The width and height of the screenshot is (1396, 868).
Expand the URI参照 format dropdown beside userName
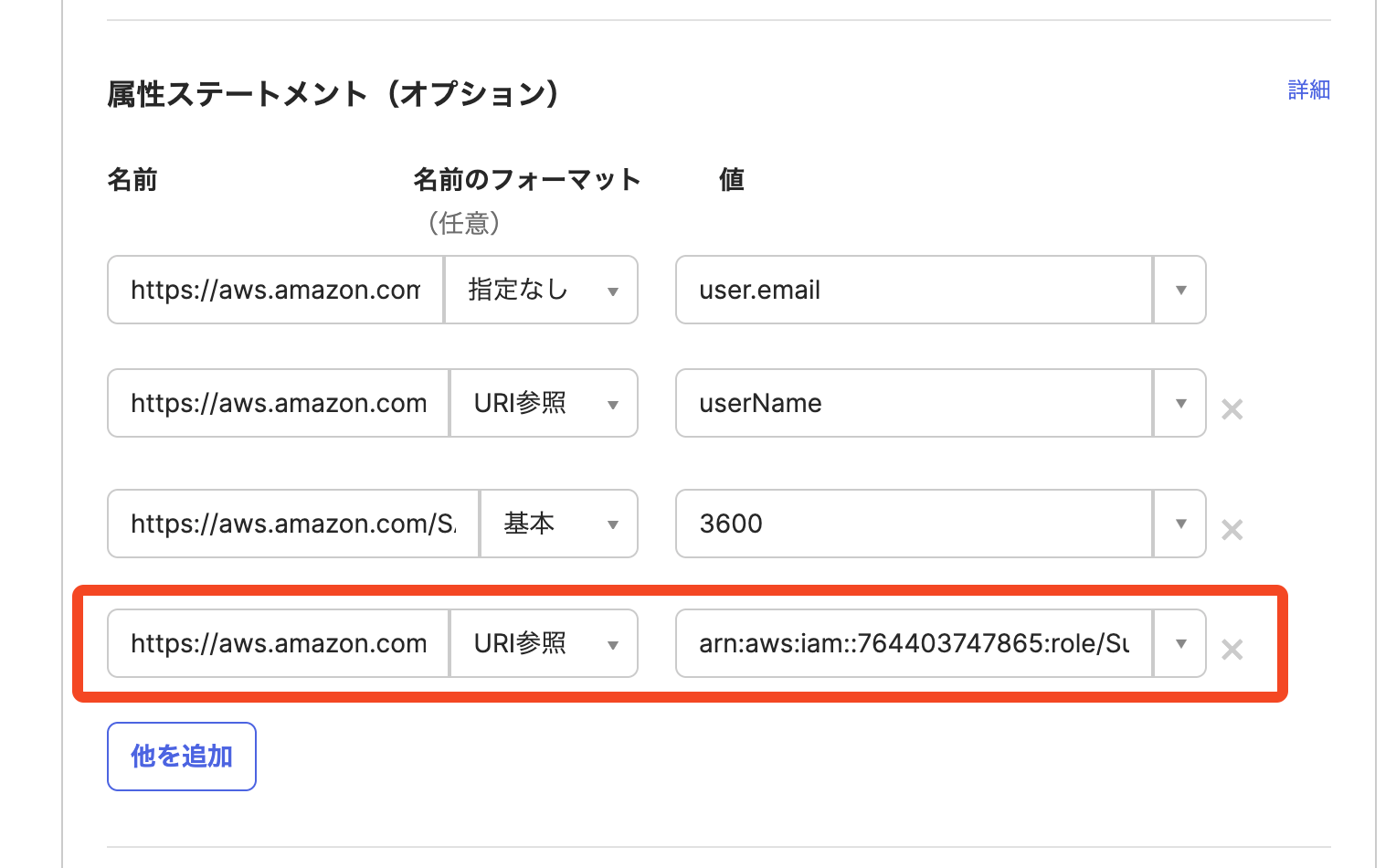tap(544, 403)
